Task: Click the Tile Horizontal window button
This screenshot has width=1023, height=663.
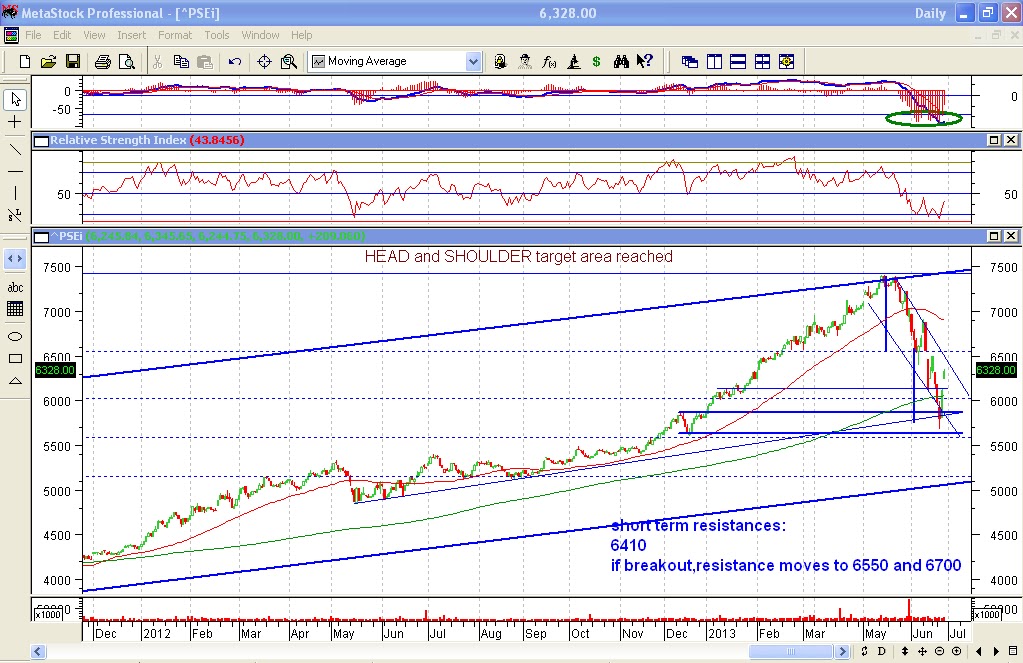Action: point(738,61)
